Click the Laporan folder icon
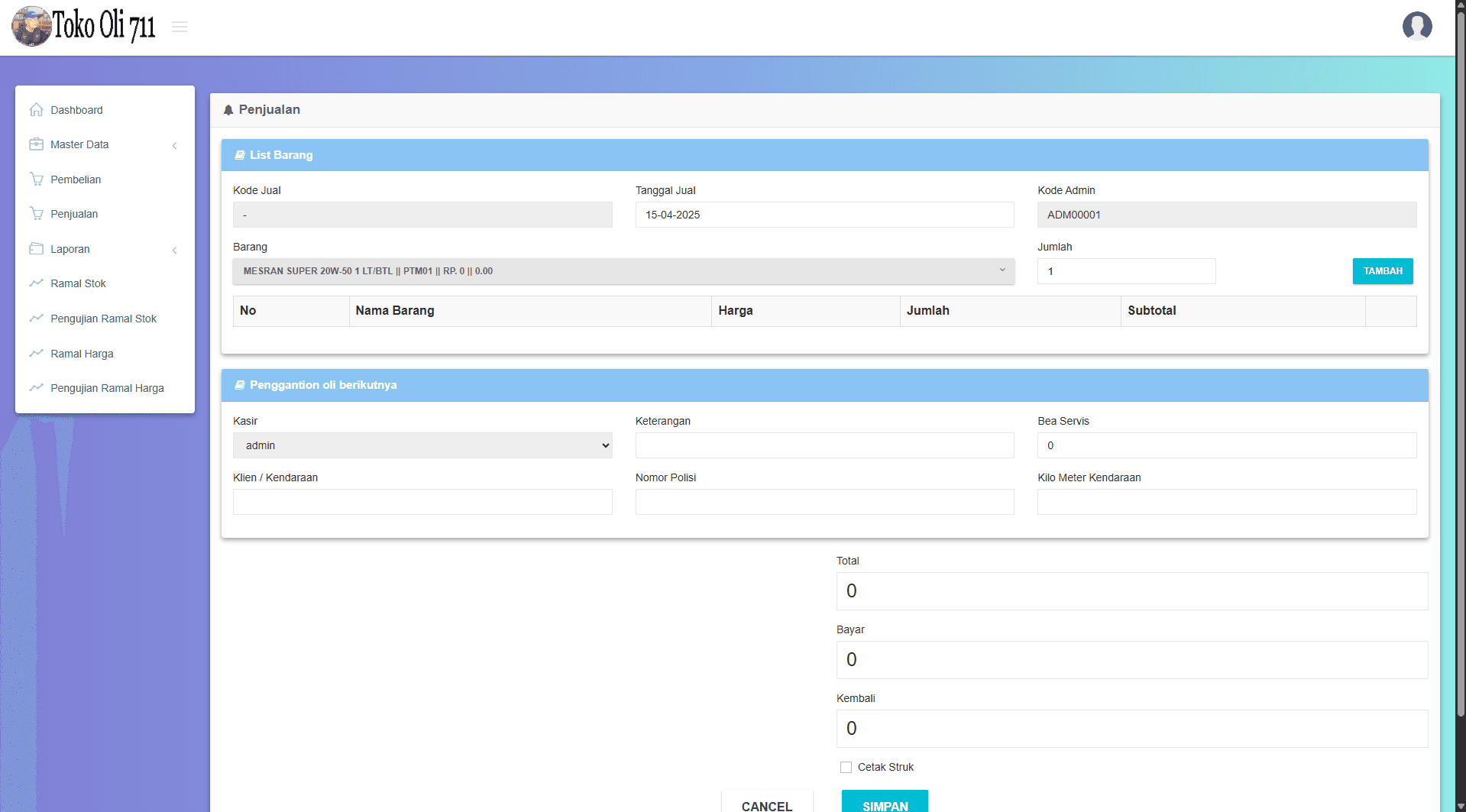1466x812 pixels. coord(36,249)
